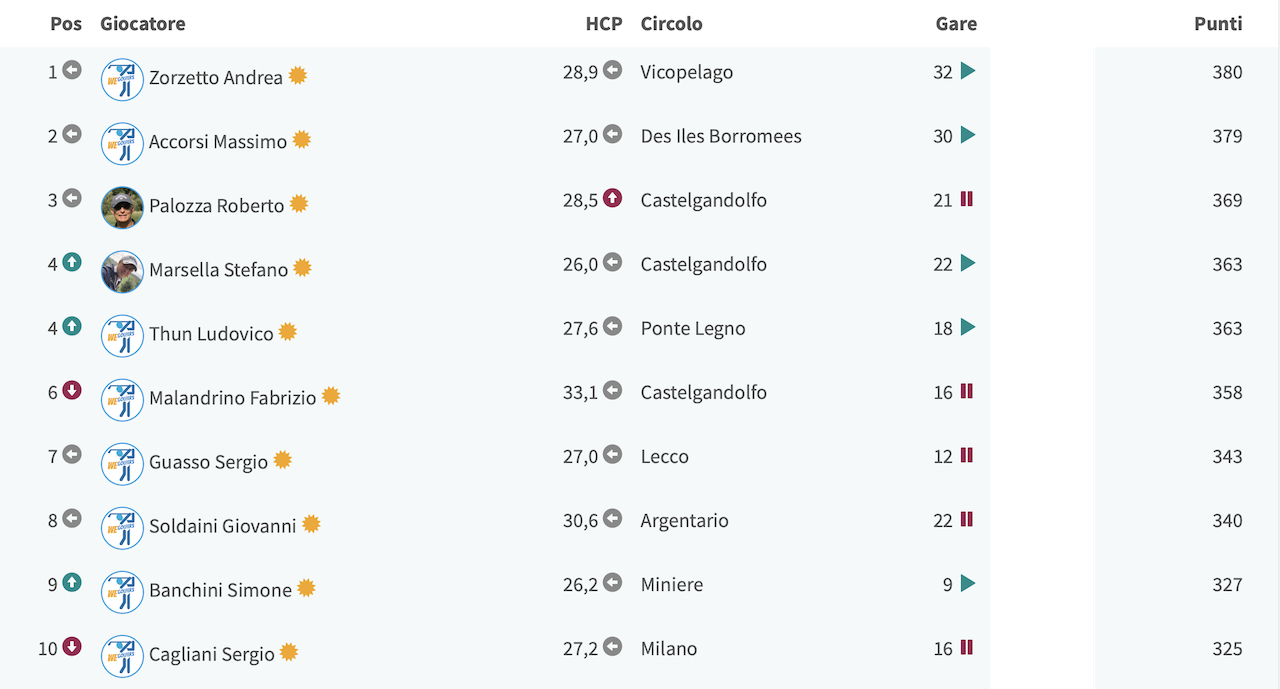Click the sun badge beside Zorzetto Andrea
Viewport: 1280px width, 689px height.
coord(298,76)
